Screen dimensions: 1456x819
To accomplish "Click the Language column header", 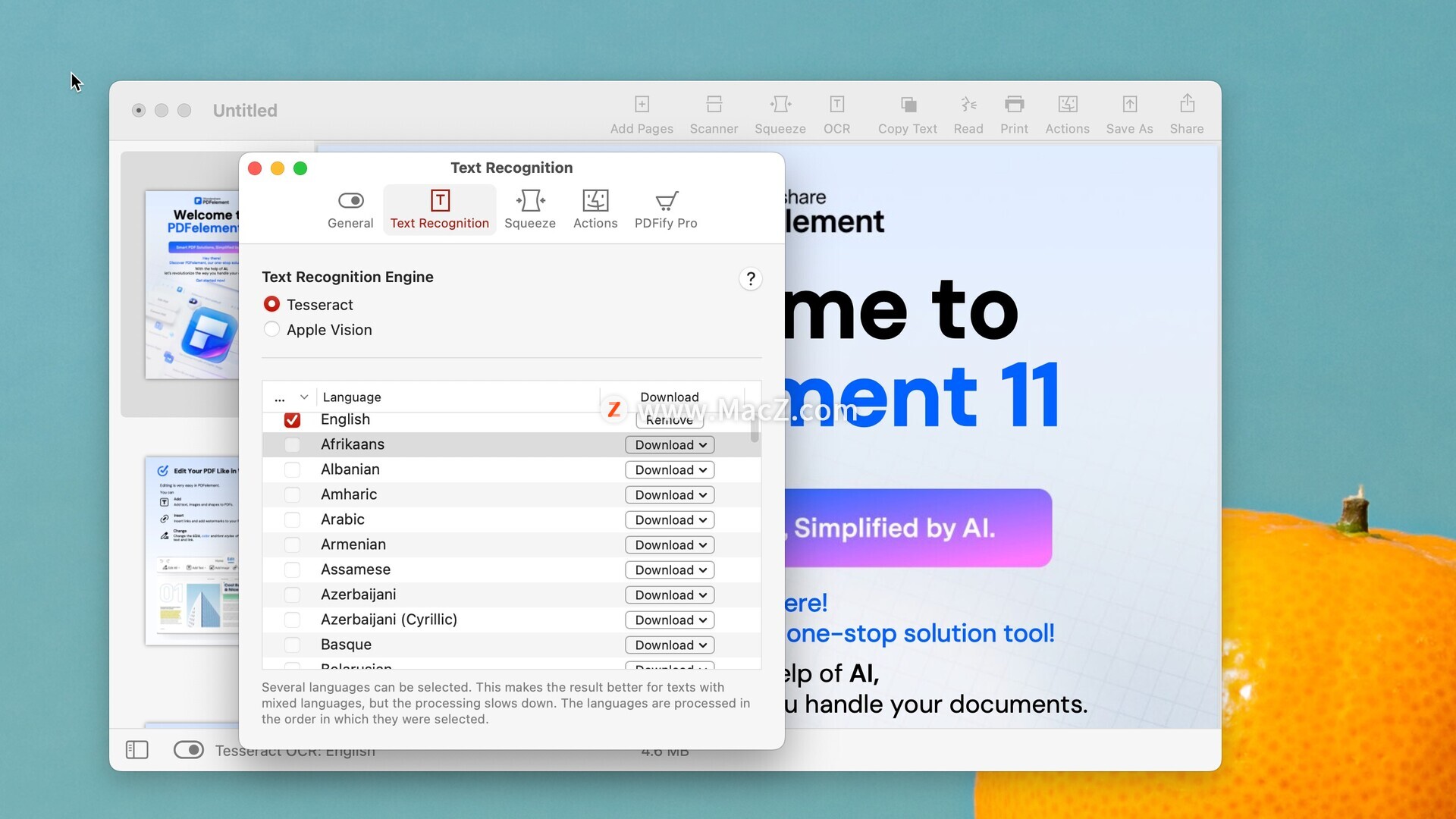I will click(457, 397).
